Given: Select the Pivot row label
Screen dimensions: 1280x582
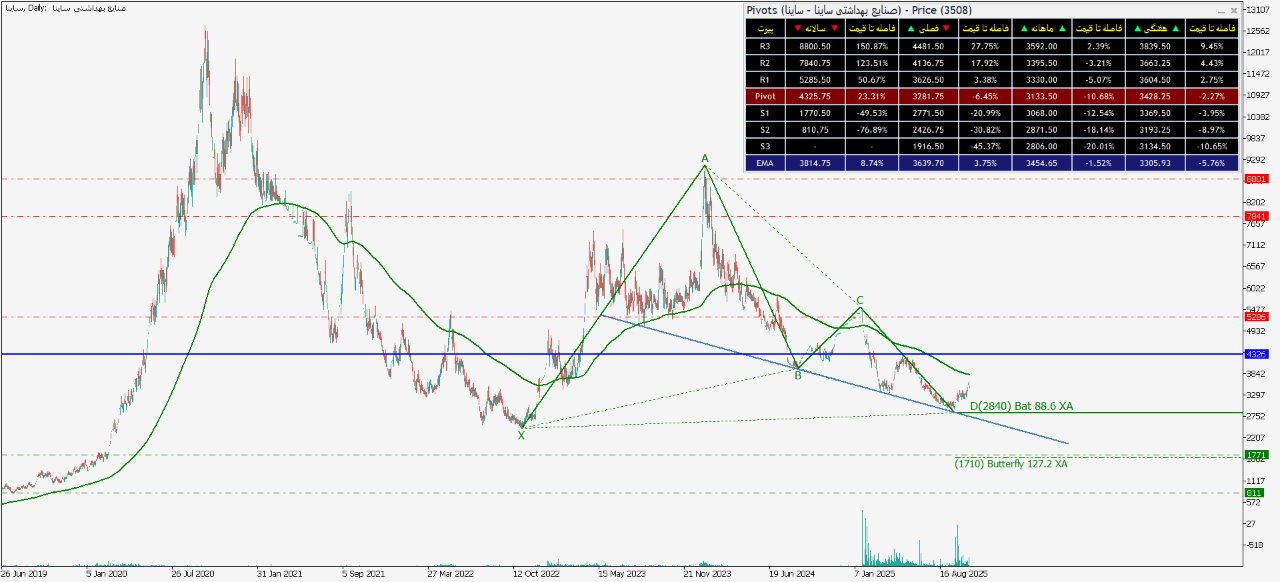Looking at the screenshot, I should 765,96.
